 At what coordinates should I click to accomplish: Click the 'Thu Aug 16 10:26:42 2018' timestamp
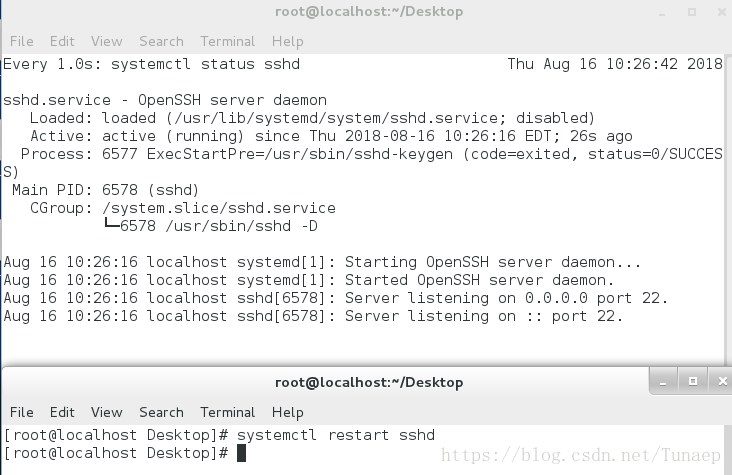(x=615, y=64)
